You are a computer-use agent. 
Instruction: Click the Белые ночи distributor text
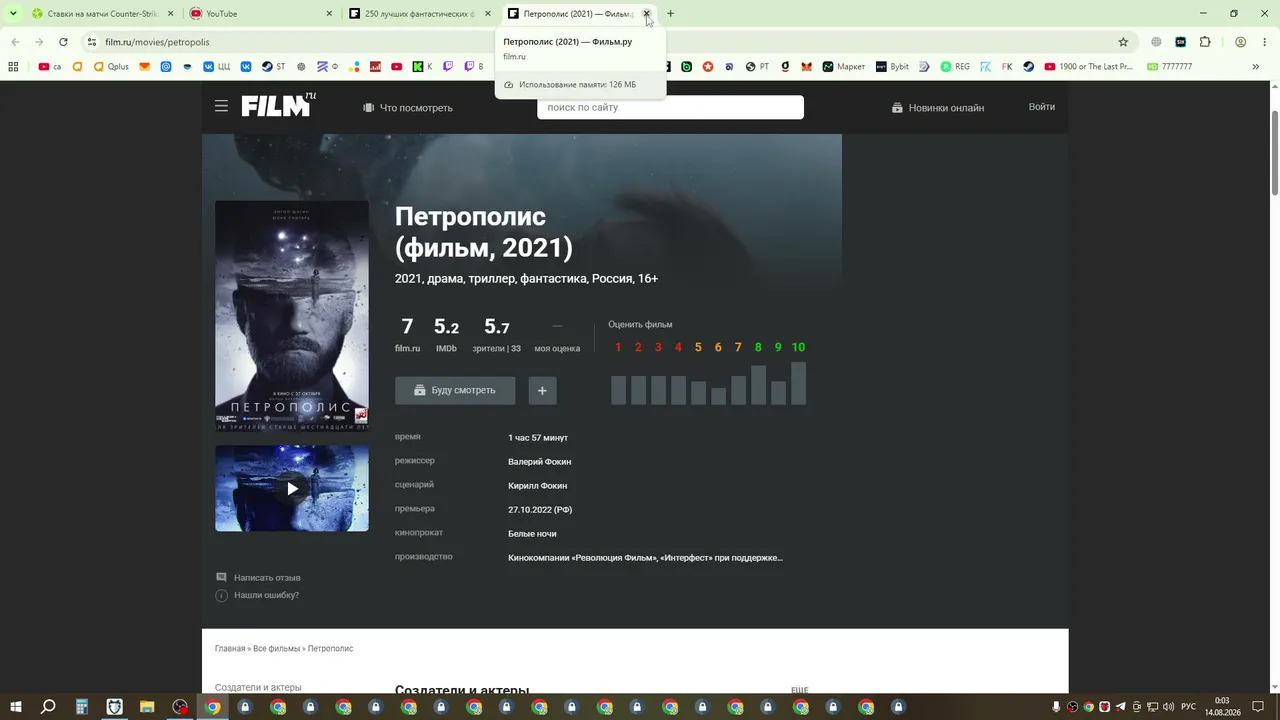point(532,534)
